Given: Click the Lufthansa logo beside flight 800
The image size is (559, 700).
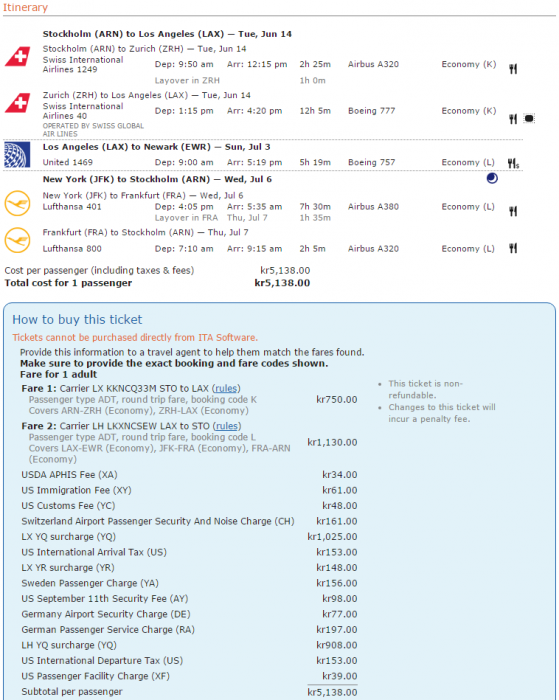Looking at the screenshot, I should pyautogui.click(x=17, y=240).
